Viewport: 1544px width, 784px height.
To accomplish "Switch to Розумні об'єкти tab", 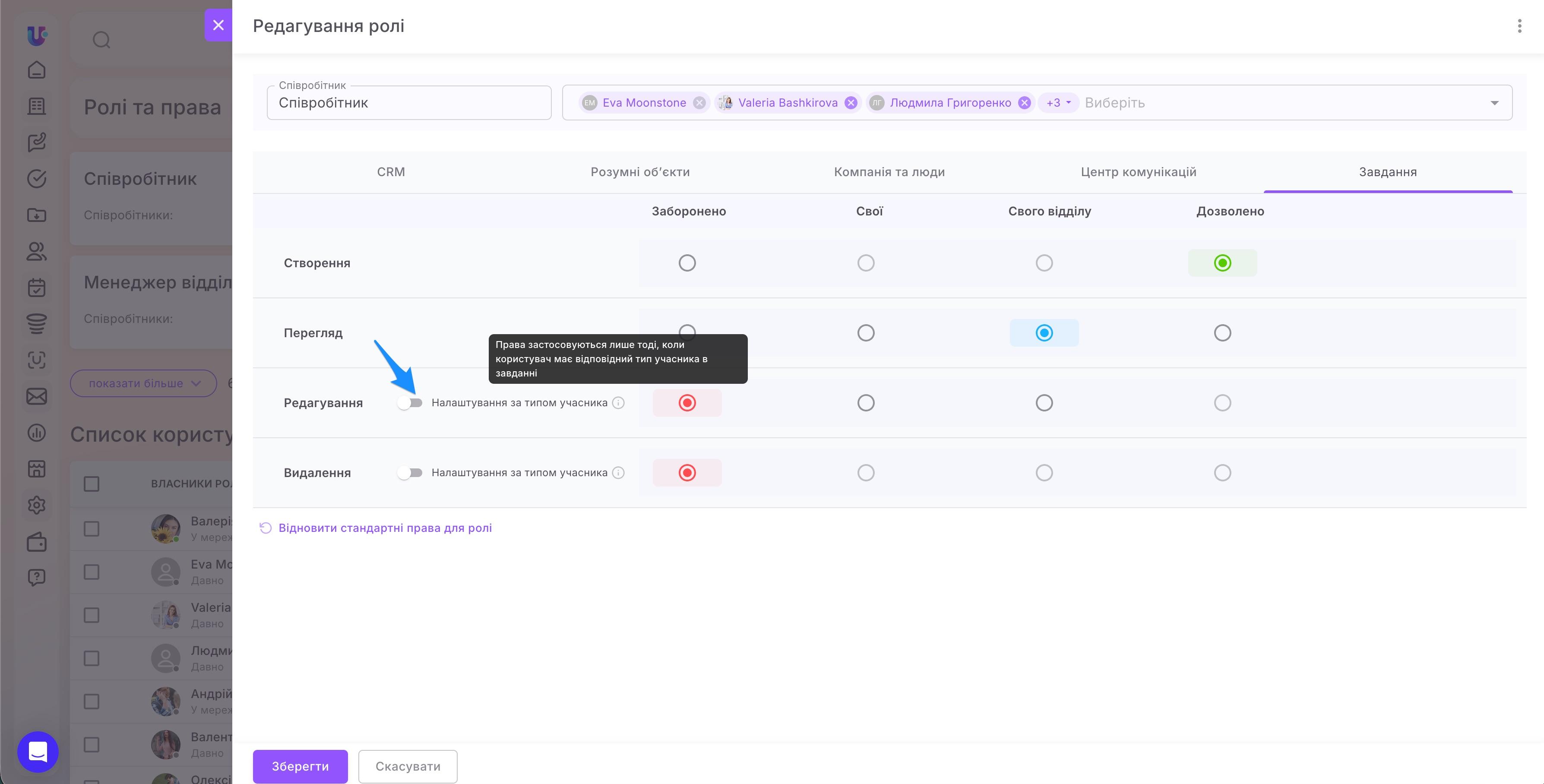I will point(640,172).
